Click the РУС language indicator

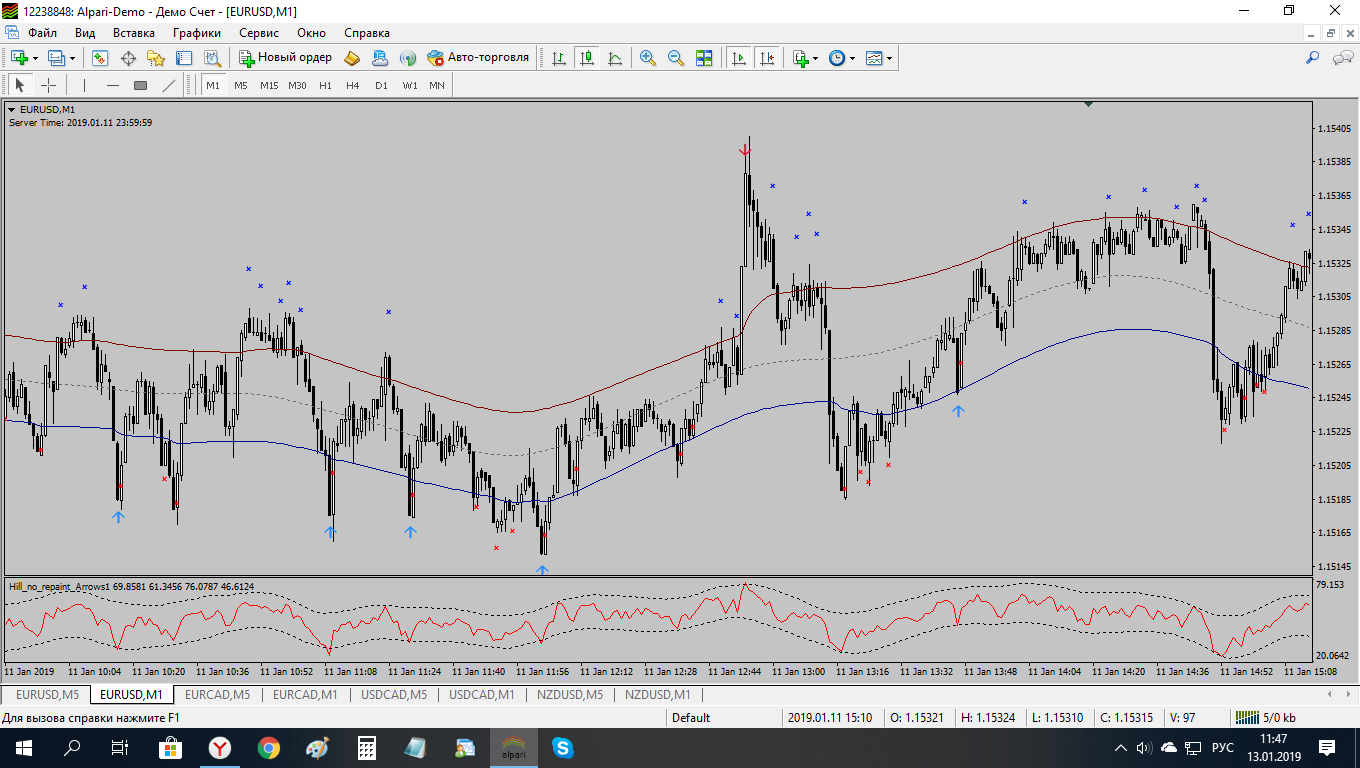(1222, 747)
